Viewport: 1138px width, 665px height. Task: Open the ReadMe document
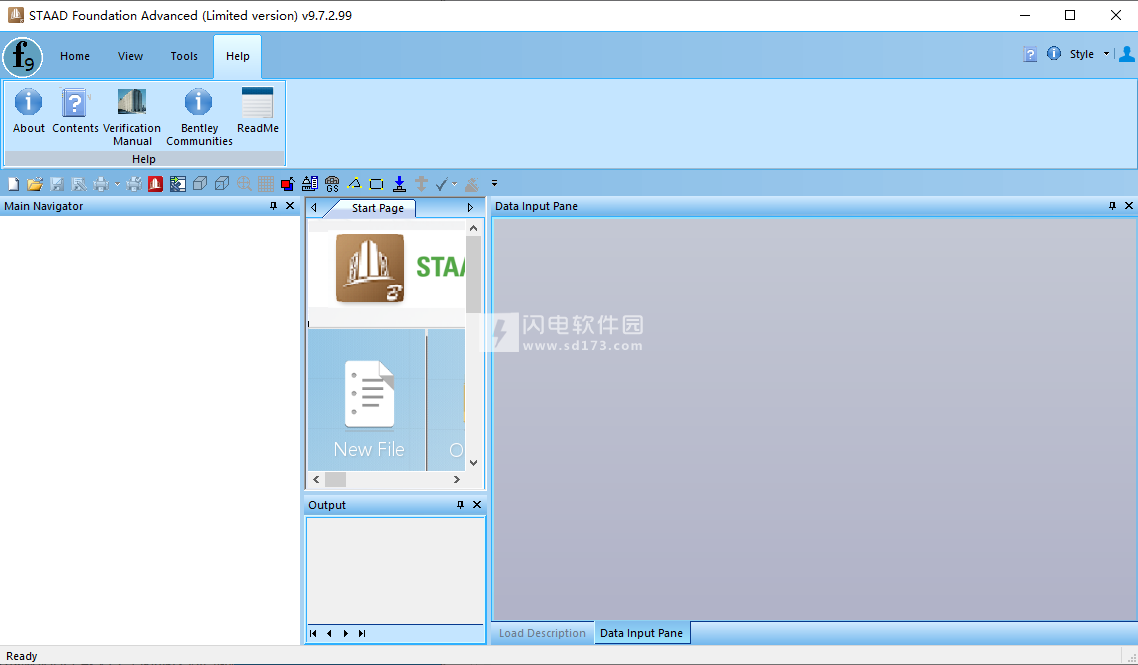pos(258,110)
